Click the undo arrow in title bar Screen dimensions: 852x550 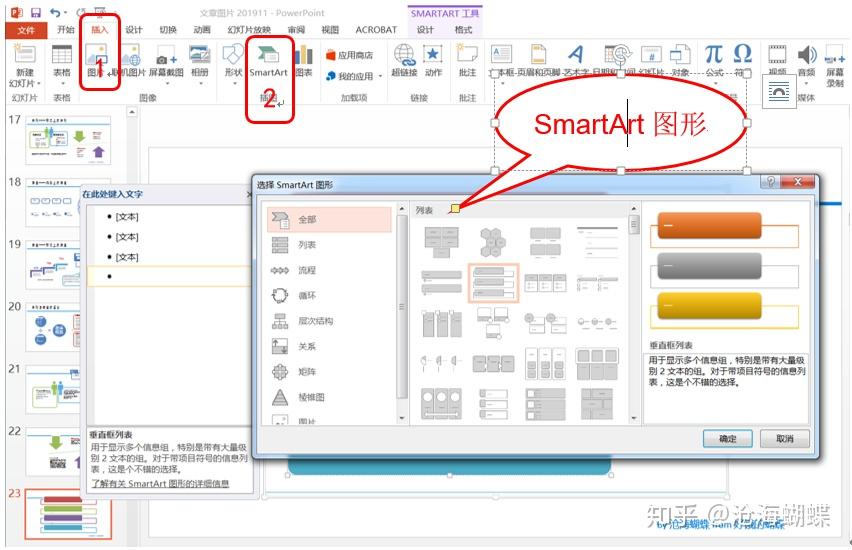pyautogui.click(x=55, y=12)
